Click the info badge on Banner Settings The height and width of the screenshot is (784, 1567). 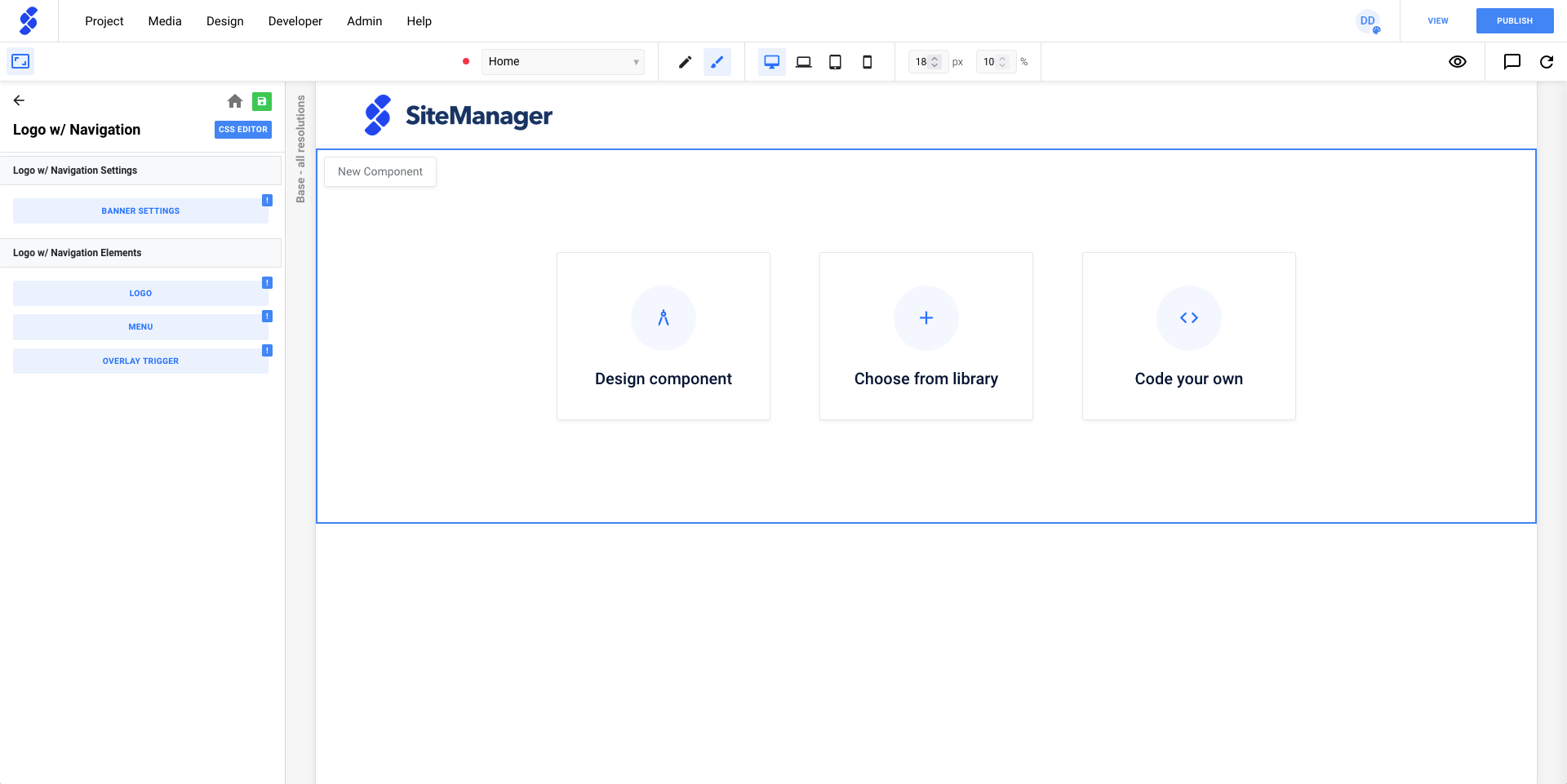pos(267,200)
